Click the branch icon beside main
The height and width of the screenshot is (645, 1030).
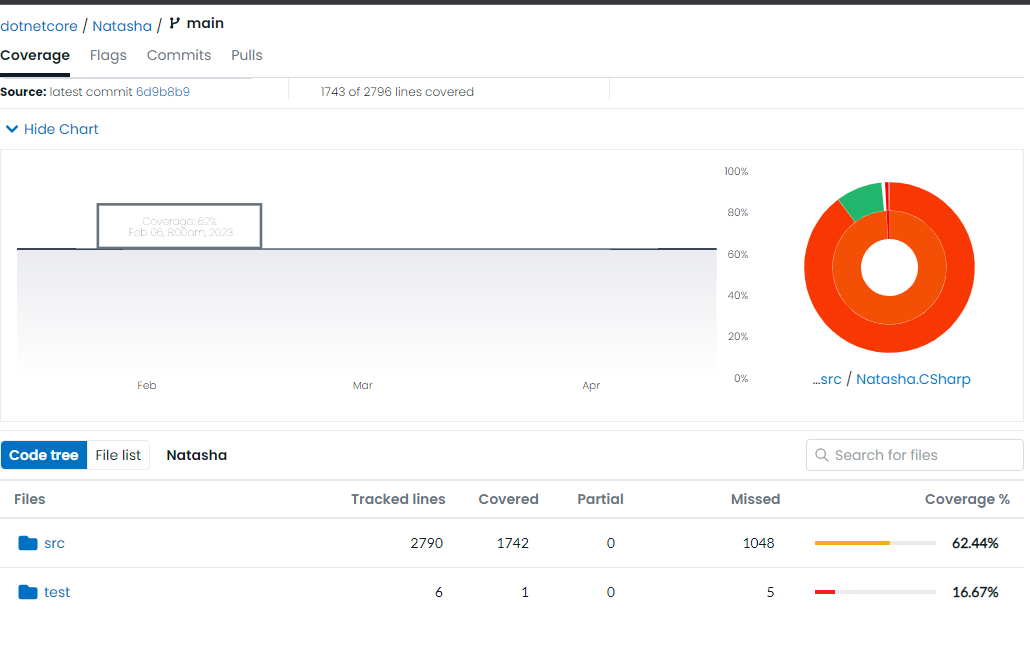(x=175, y=23)
